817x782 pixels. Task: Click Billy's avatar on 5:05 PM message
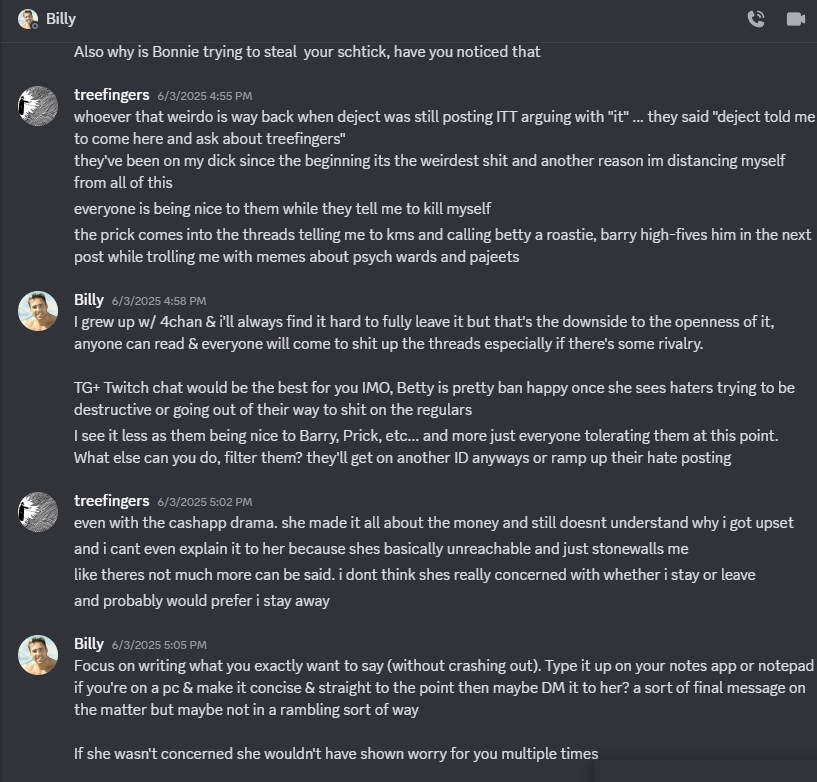(x=38, y=655)
